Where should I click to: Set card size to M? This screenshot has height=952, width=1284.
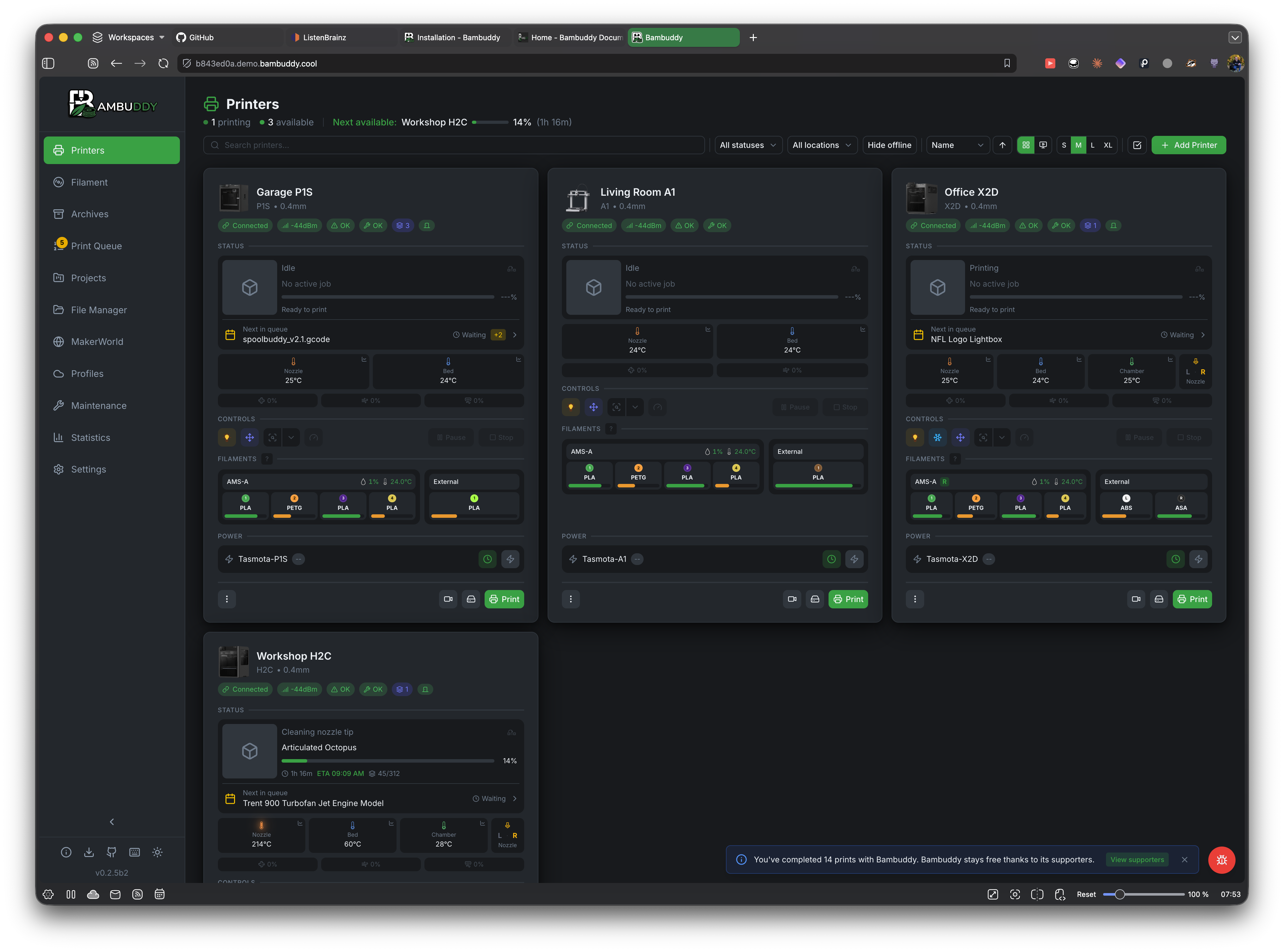point(1078,145)
